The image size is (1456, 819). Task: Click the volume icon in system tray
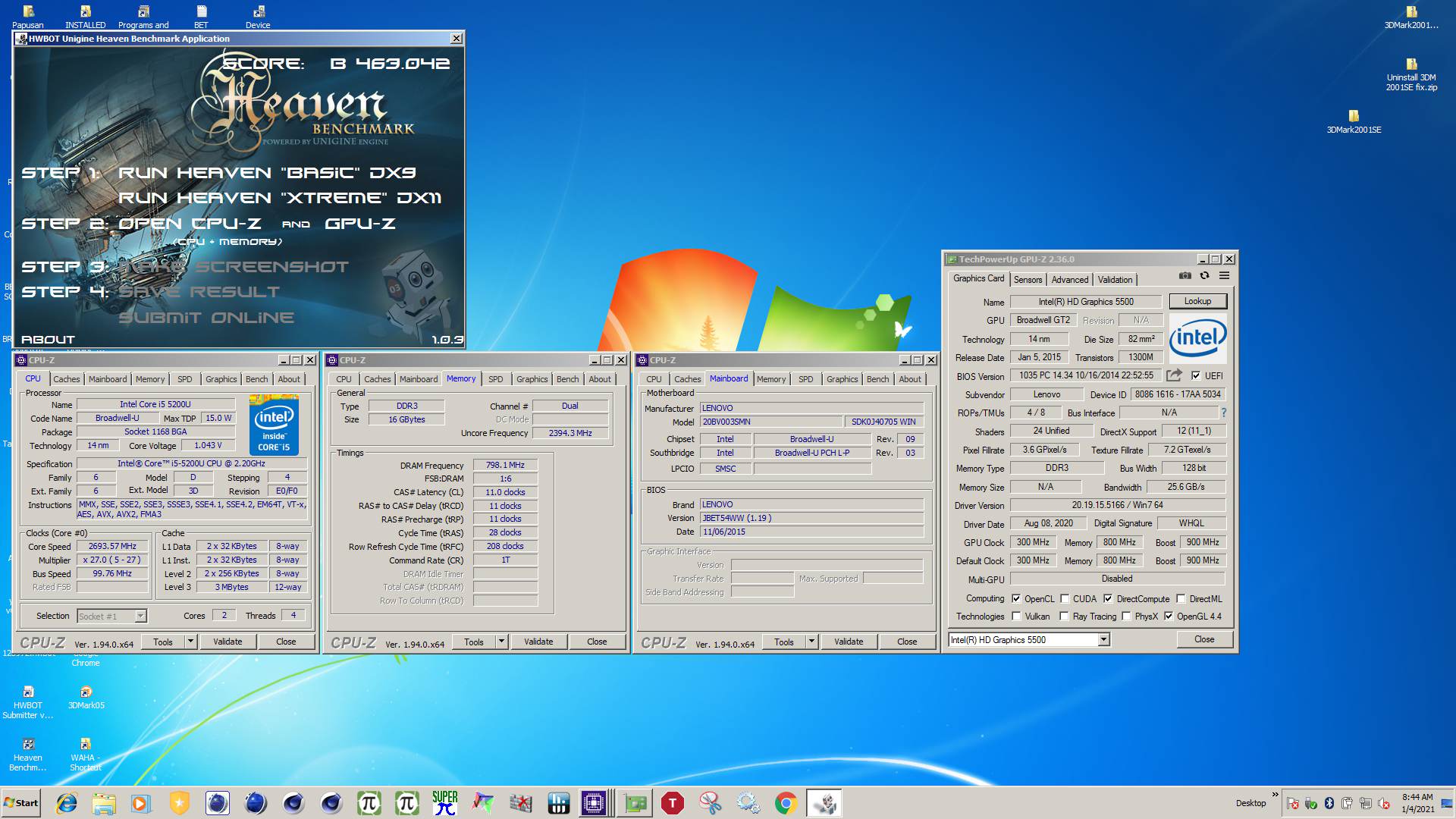1384,803
